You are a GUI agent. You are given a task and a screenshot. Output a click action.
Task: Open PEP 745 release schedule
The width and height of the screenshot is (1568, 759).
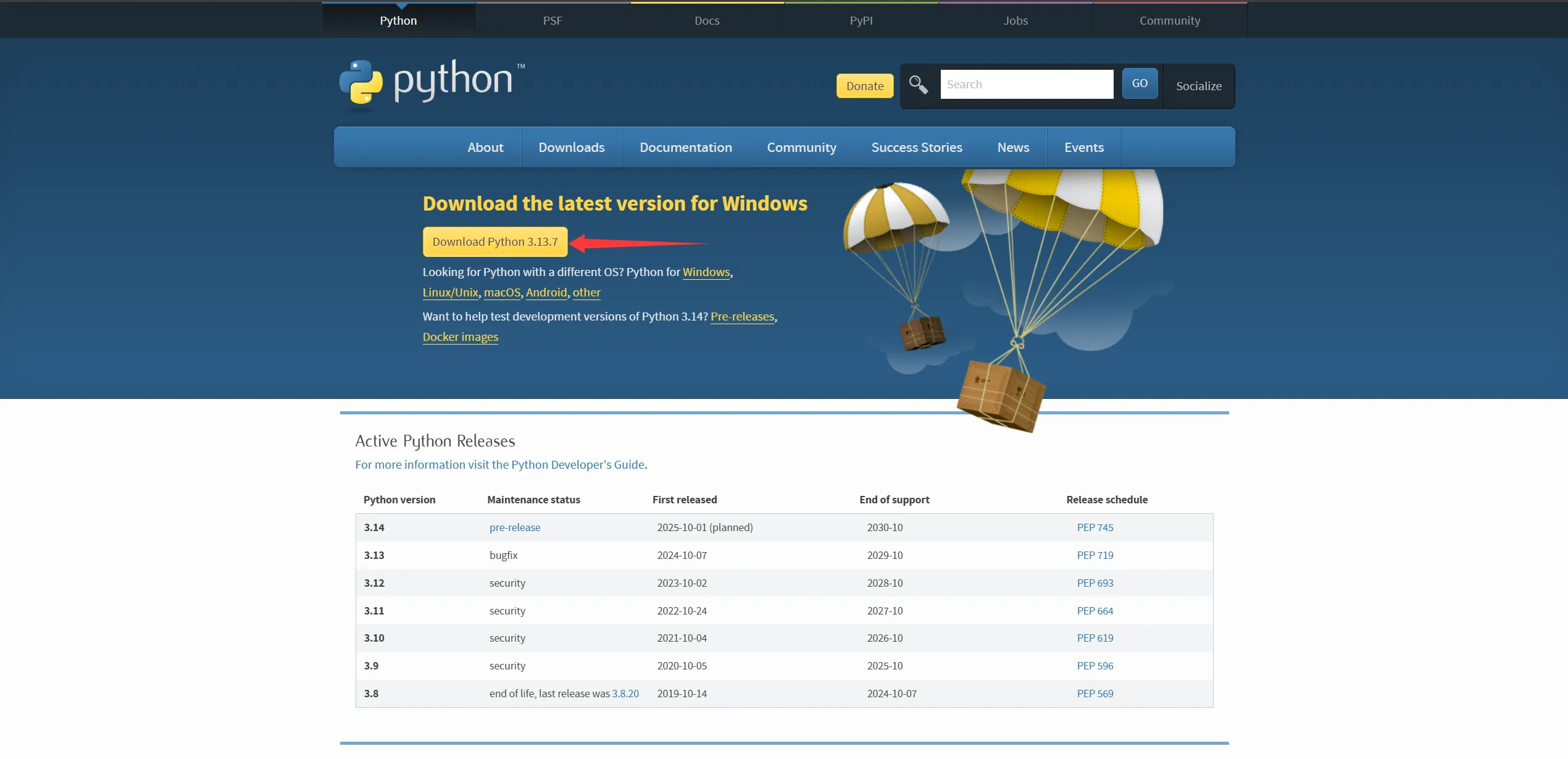click(1095, 527)
